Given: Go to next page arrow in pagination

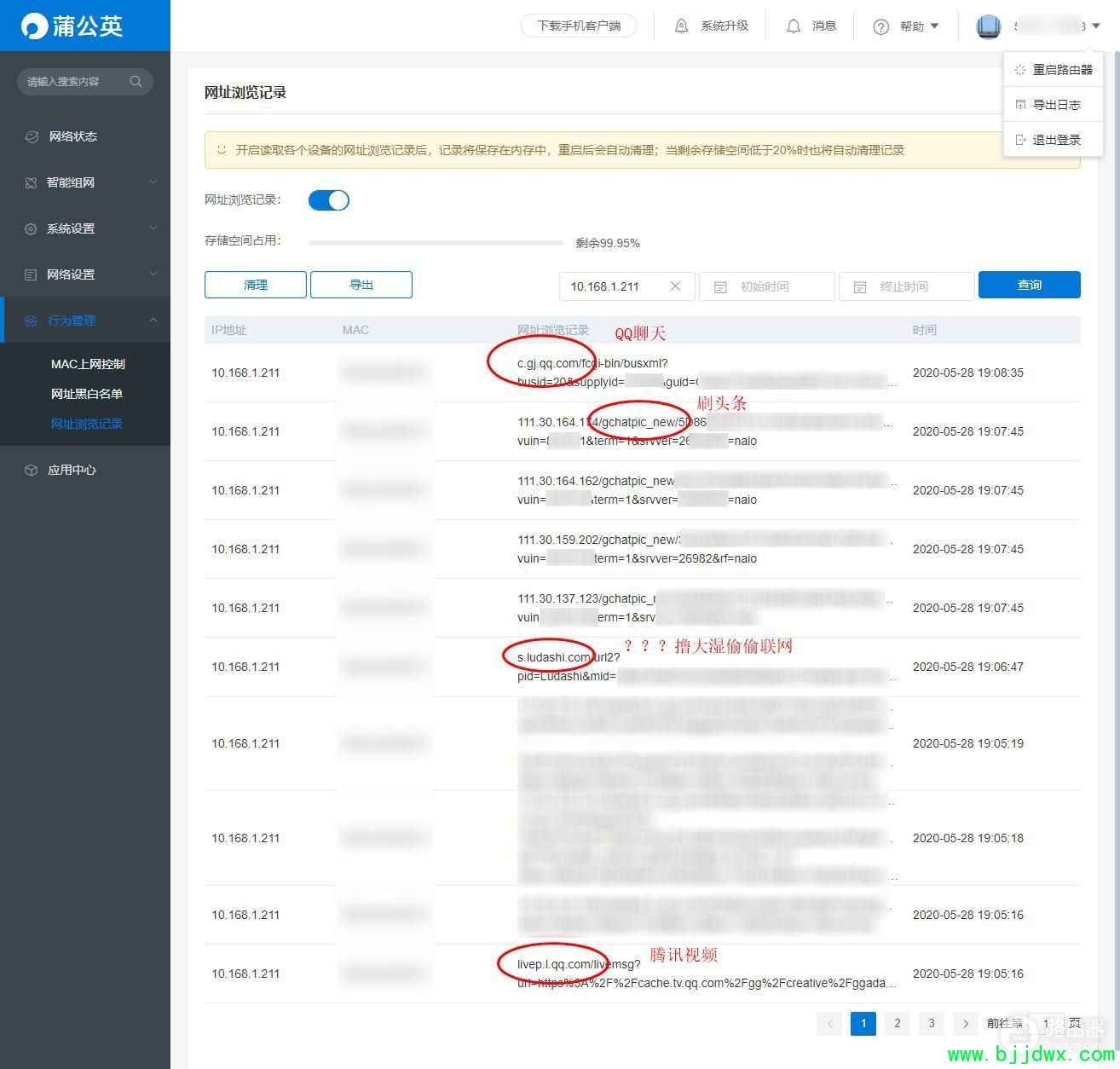Looking at the screenshot, I should 965,1024.
